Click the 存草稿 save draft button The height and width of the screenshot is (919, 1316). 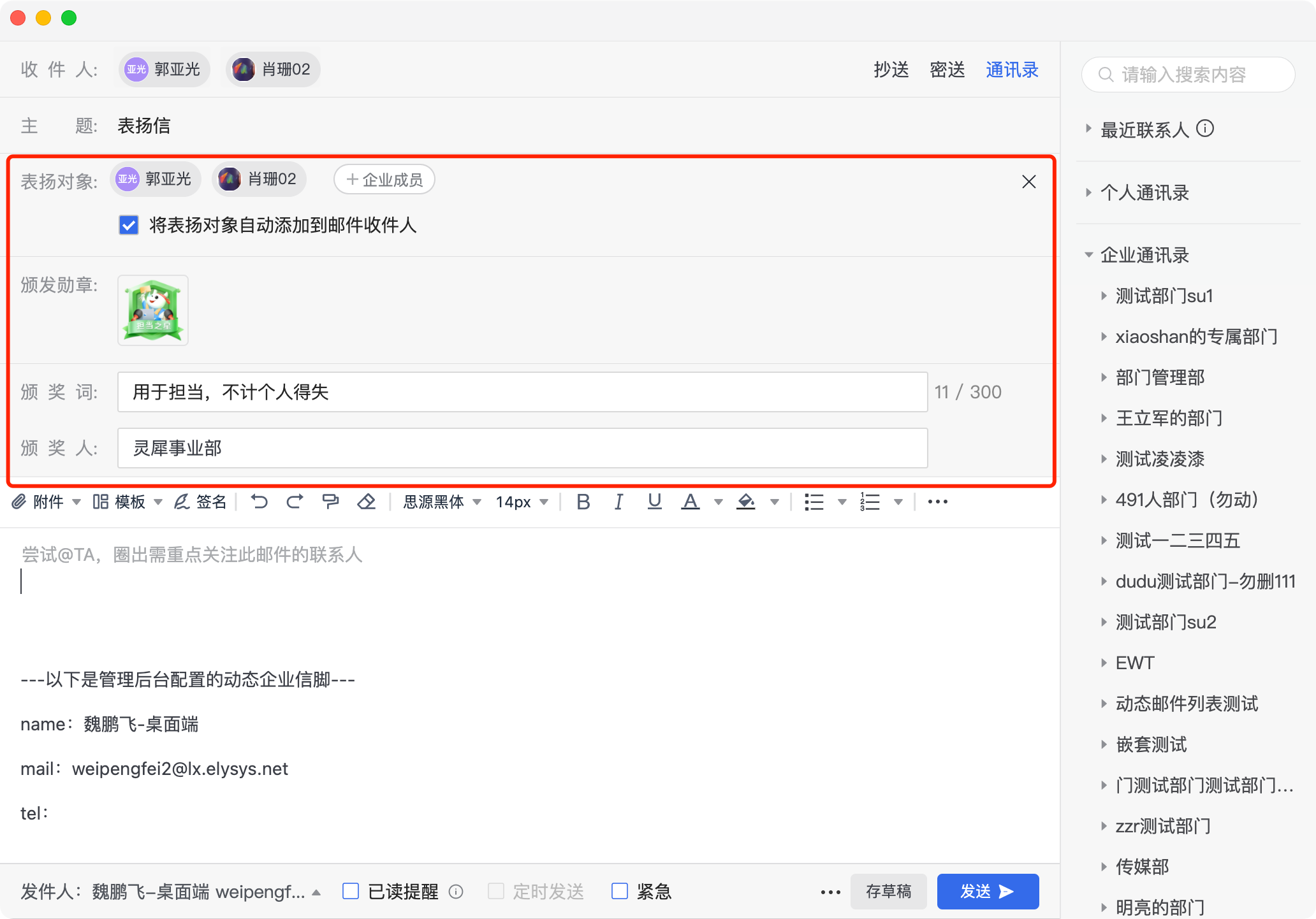point(888,891)
